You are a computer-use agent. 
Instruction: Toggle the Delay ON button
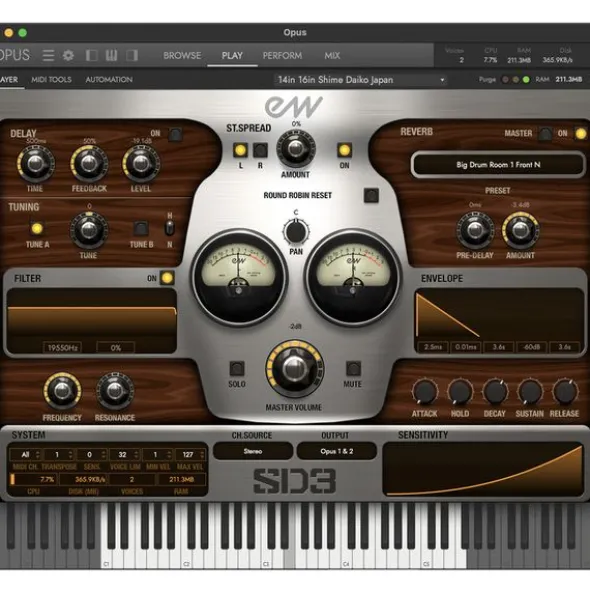click(x=175, y=134)
